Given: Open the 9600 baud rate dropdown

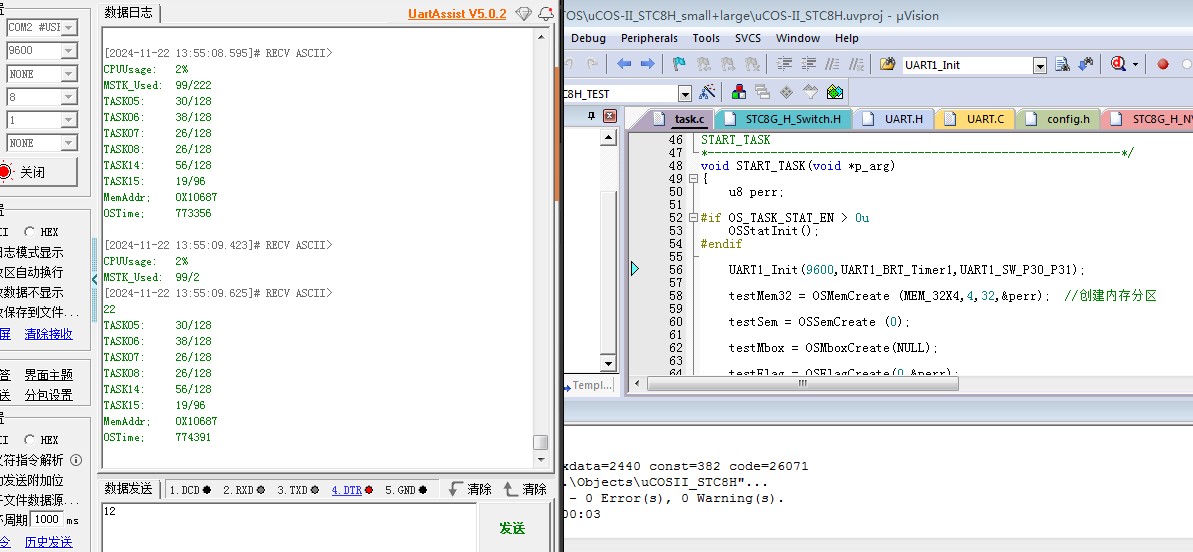Looking at the screenshot, I should (68, 50).
